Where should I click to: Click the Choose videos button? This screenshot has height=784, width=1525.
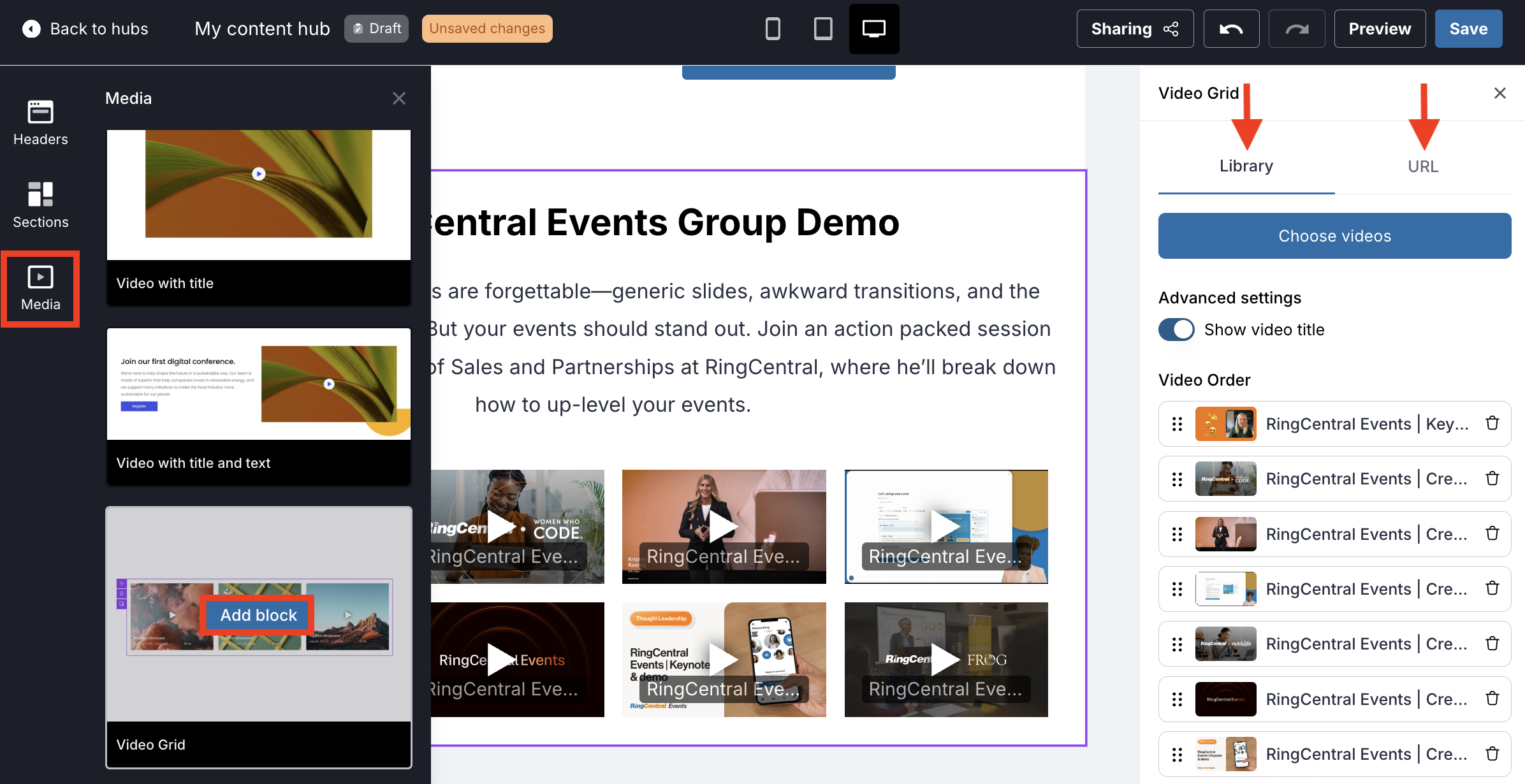(1334, 236)
